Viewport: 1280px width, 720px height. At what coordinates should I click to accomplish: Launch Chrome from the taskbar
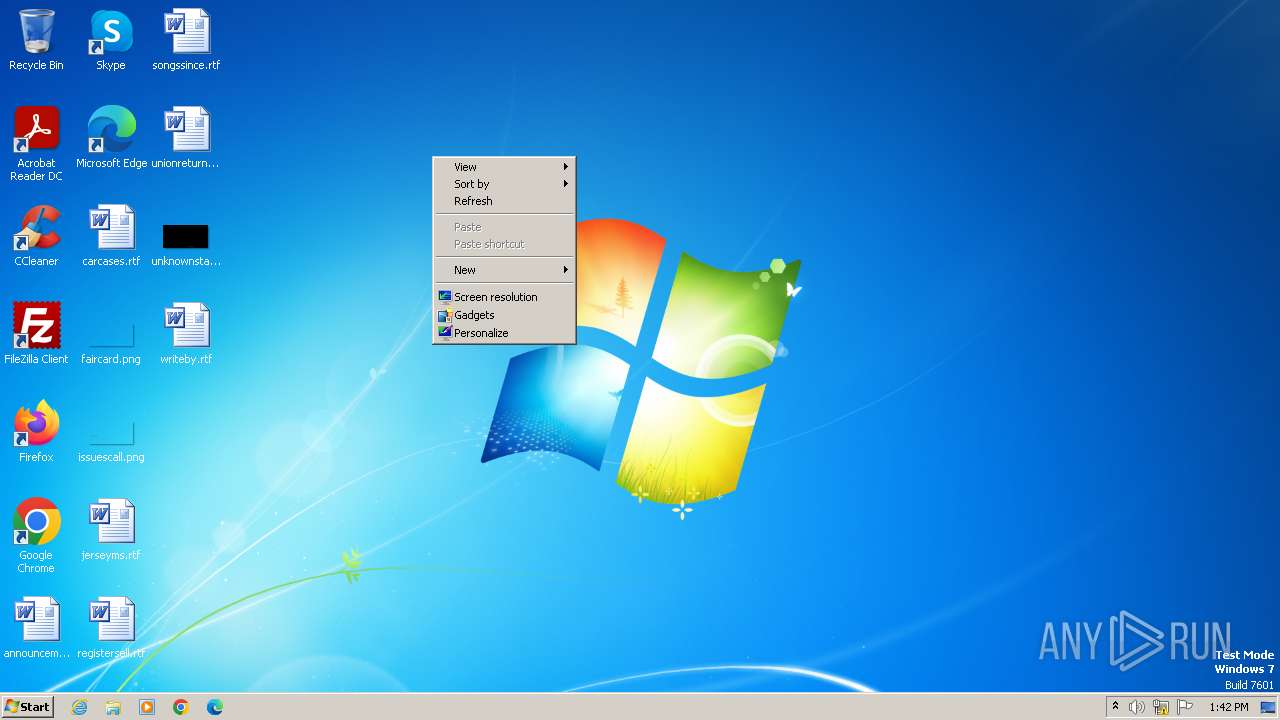coord(181,707)
